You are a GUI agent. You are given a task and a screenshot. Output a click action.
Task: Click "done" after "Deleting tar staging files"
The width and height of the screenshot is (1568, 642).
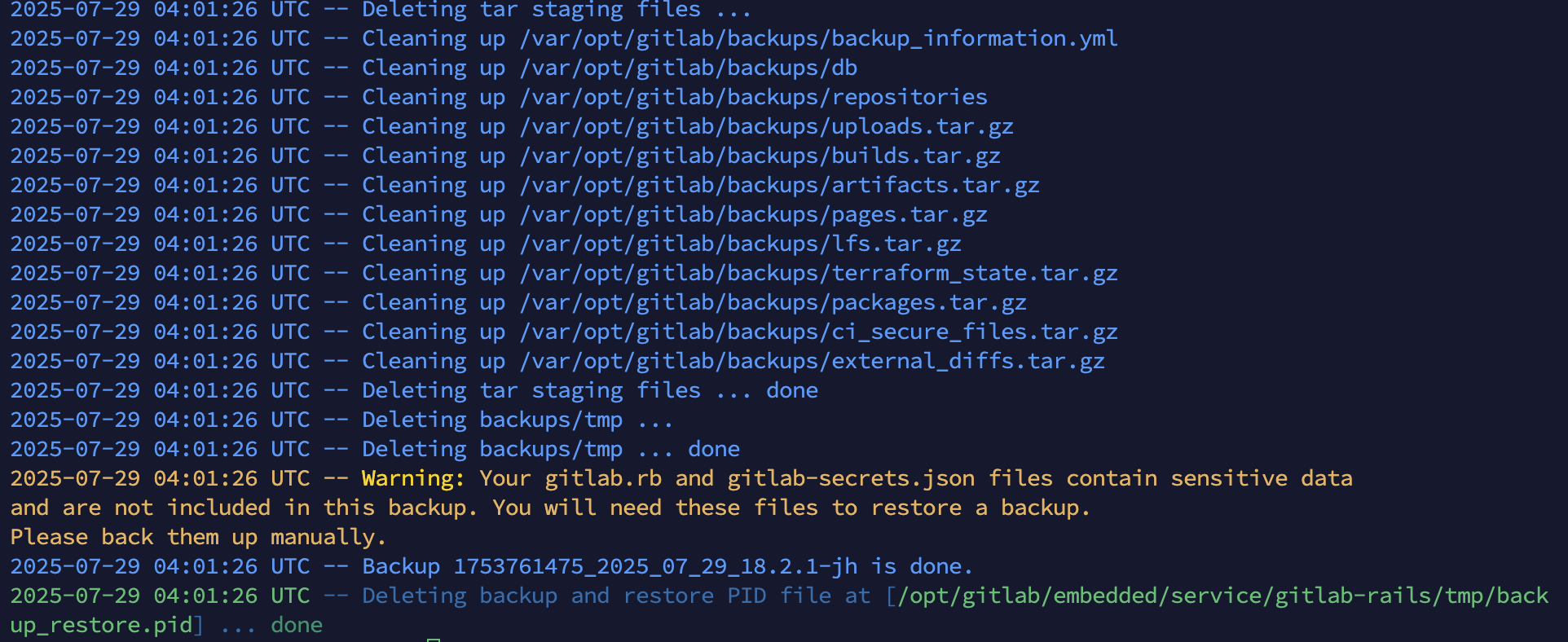pos(791,390)
